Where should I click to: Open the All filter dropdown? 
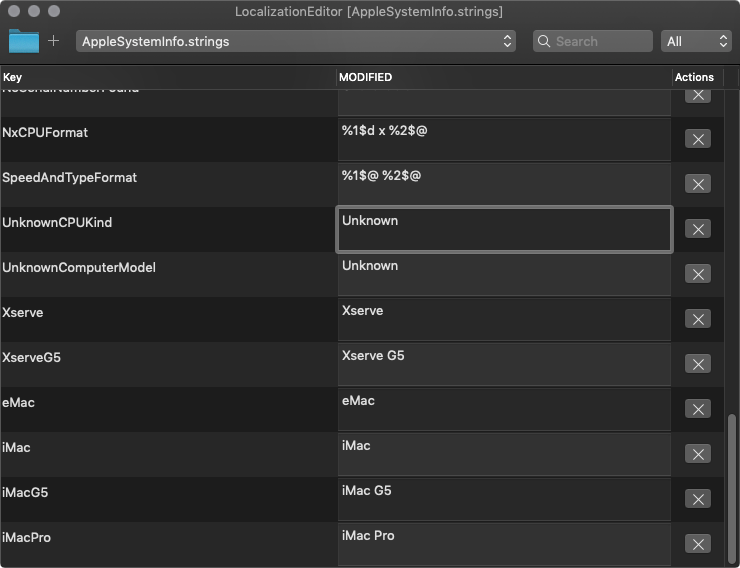(x=696, y=42)
